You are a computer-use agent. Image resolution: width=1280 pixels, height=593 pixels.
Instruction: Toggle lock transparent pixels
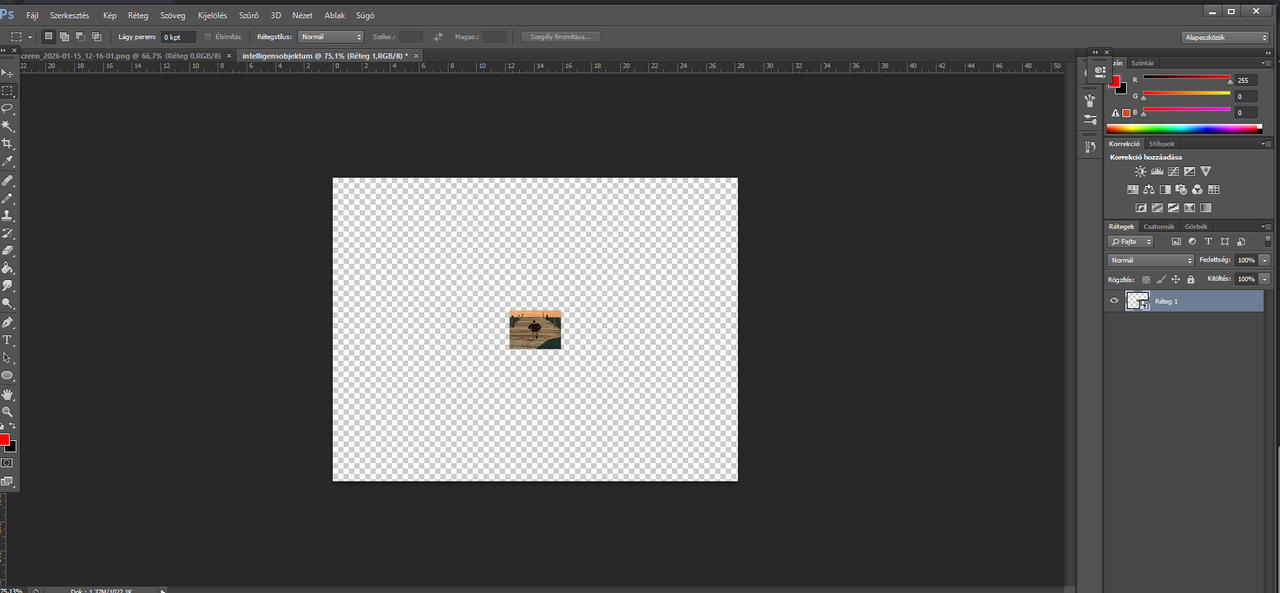[x=1146, y=279]
